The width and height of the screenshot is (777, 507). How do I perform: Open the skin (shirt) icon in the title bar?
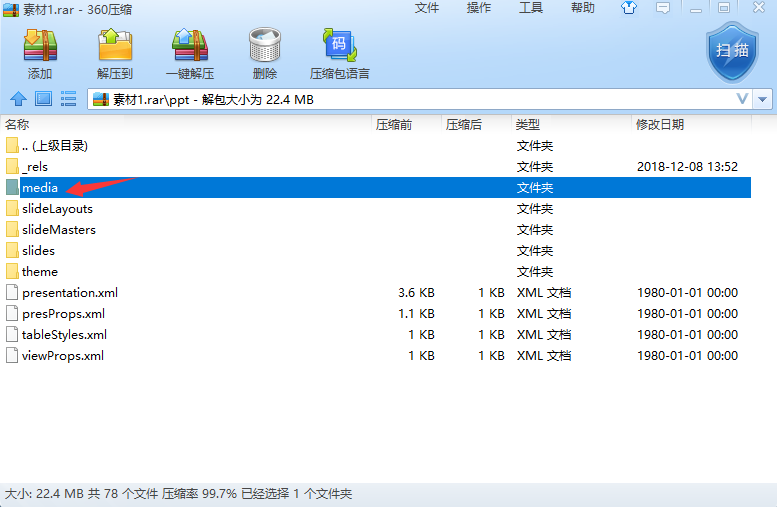[629, 8]
